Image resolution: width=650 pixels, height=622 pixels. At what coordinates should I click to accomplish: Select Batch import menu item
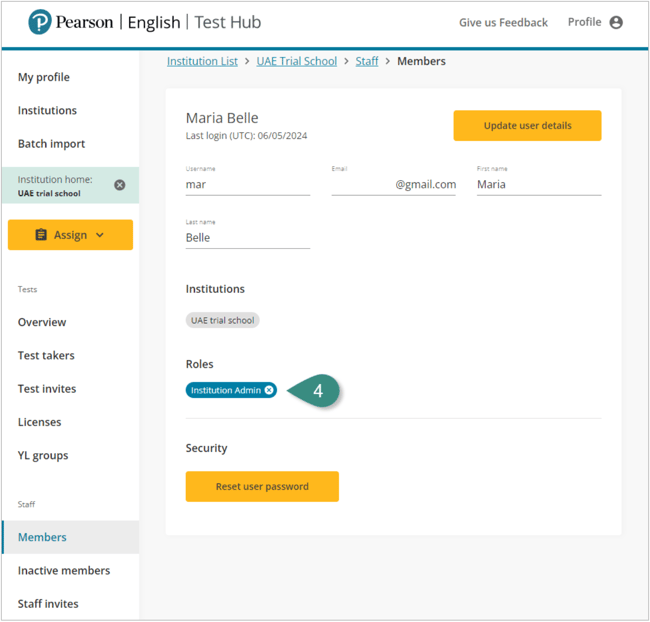point(51,144)
